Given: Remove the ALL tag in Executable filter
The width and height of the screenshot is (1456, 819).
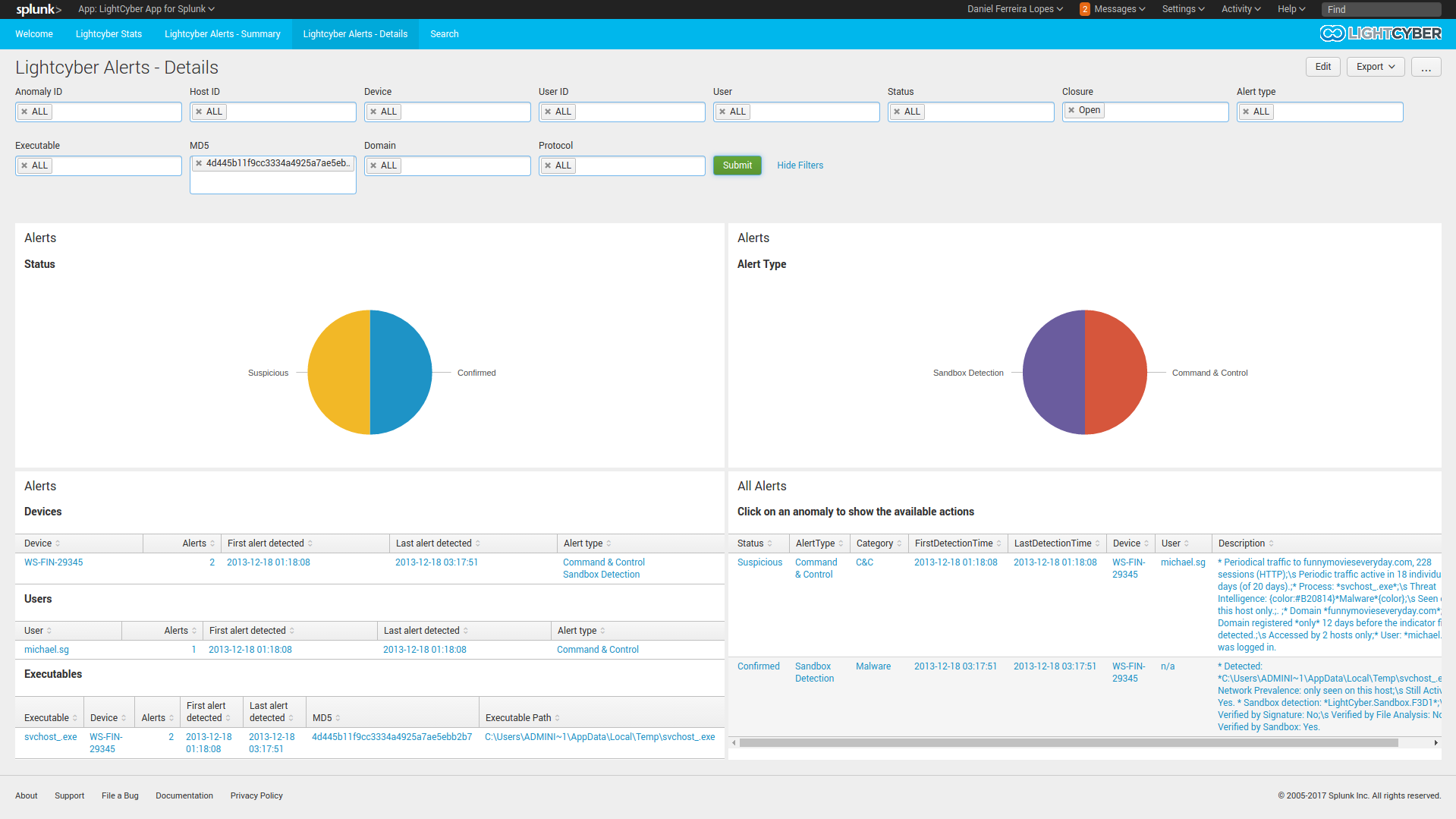Looking at the screenshot, I should (x=25, y=165).
